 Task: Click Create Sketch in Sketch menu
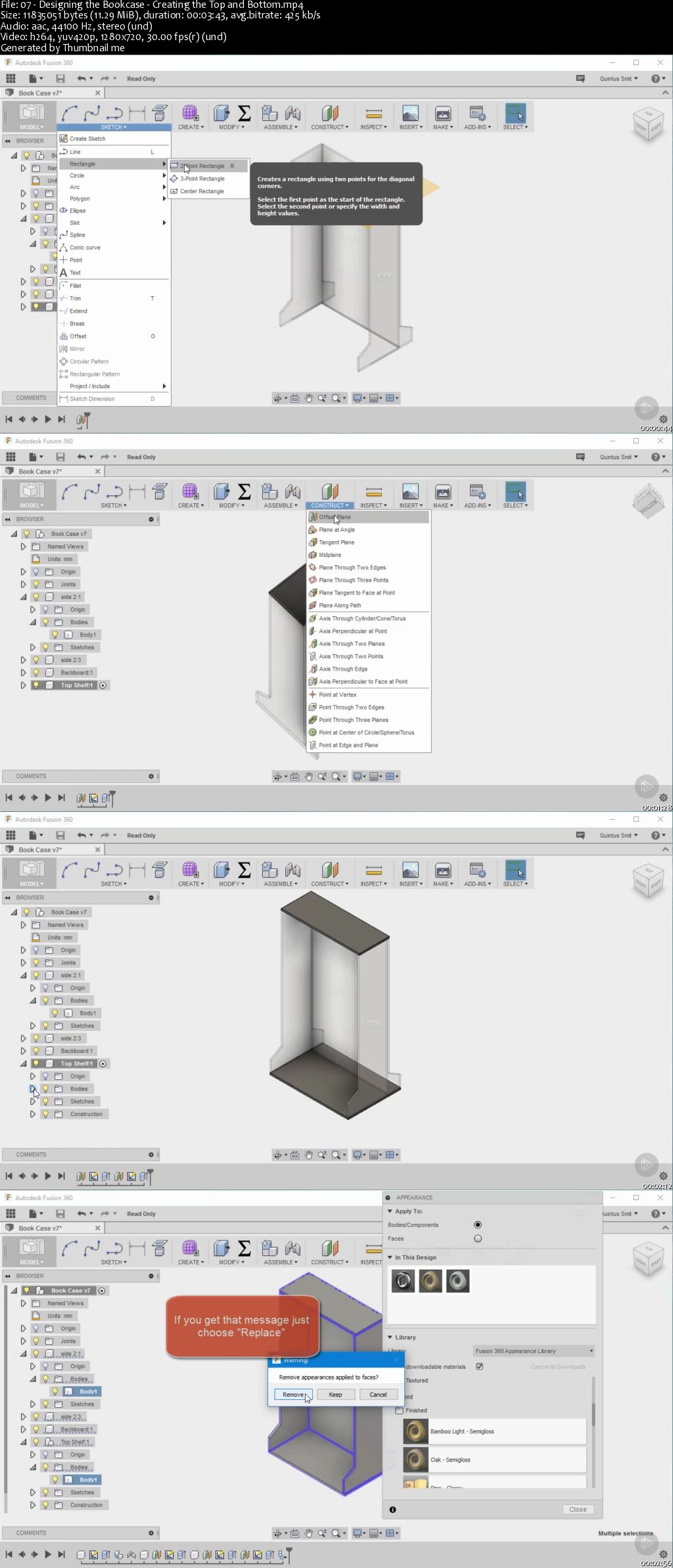click(87, 139)
